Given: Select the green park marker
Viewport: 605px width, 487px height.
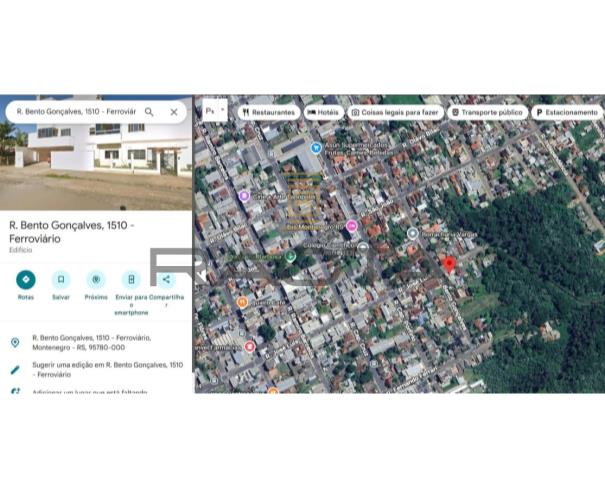Looking at the screenshot, I should pos(291,256).
